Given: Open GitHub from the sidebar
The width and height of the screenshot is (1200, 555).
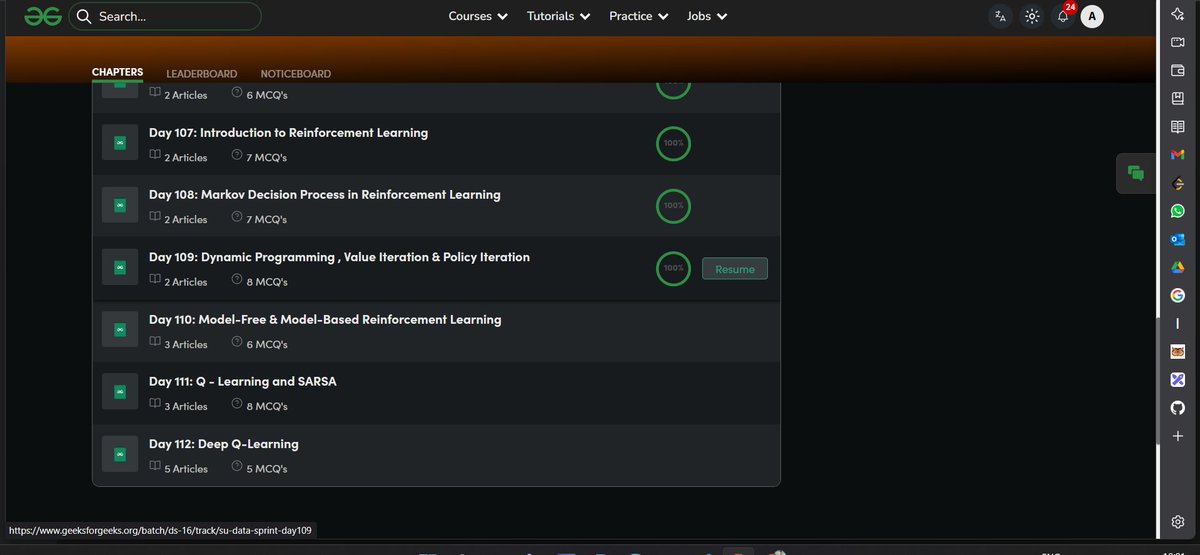Looking at the screenshot, I should [x=1178, y=407].
